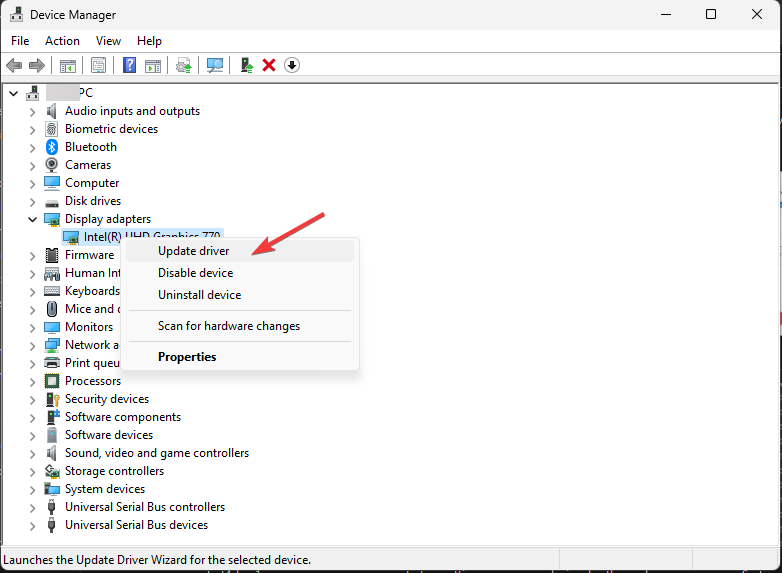Click the Biometric devices fingerprint icon
Image resolution: width=782 pixels, height=573 pixels.
point(51,129)
